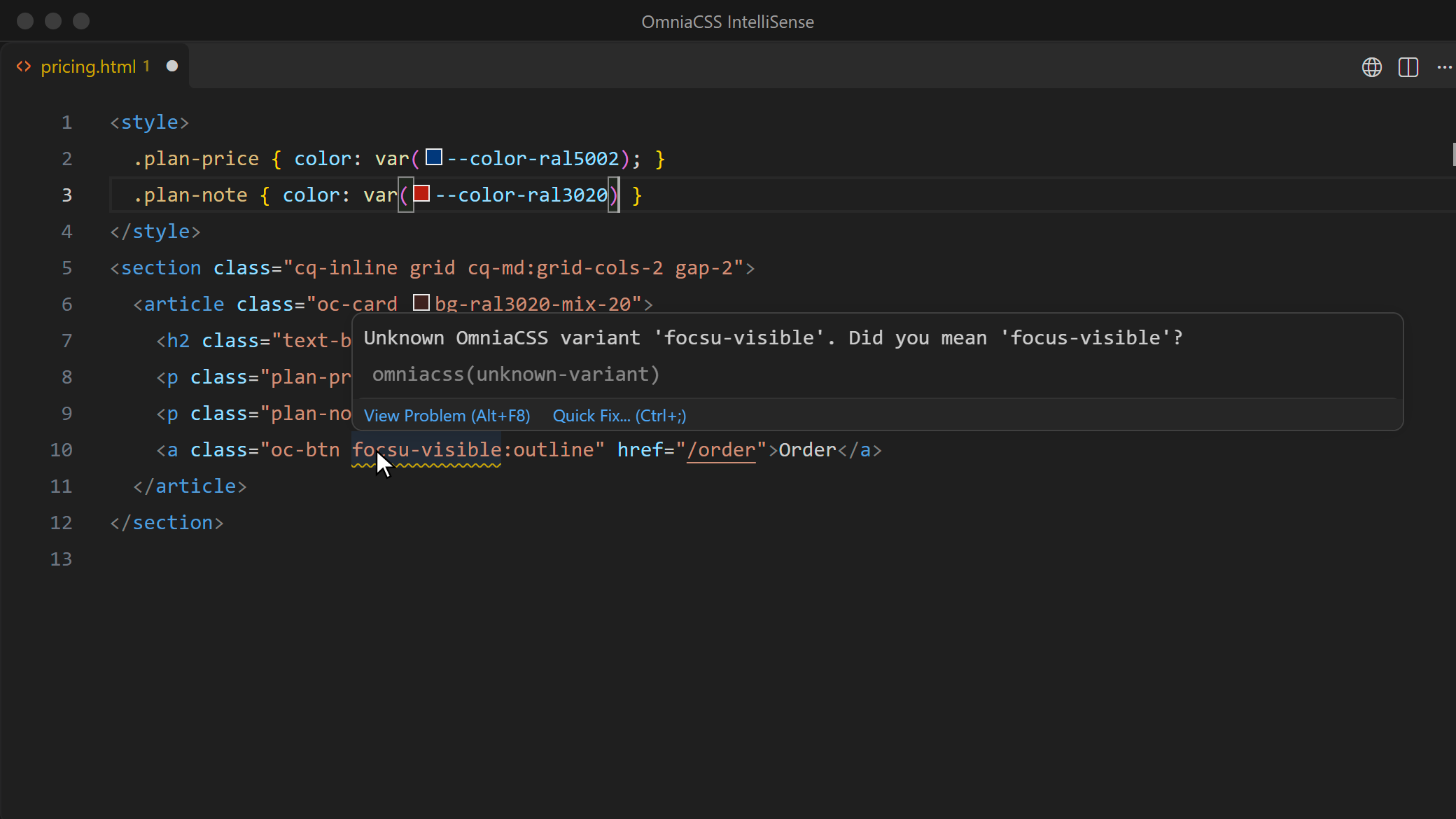
Task: Click the scrollbar marker at right edge
Action: (x=1454, y=154)
